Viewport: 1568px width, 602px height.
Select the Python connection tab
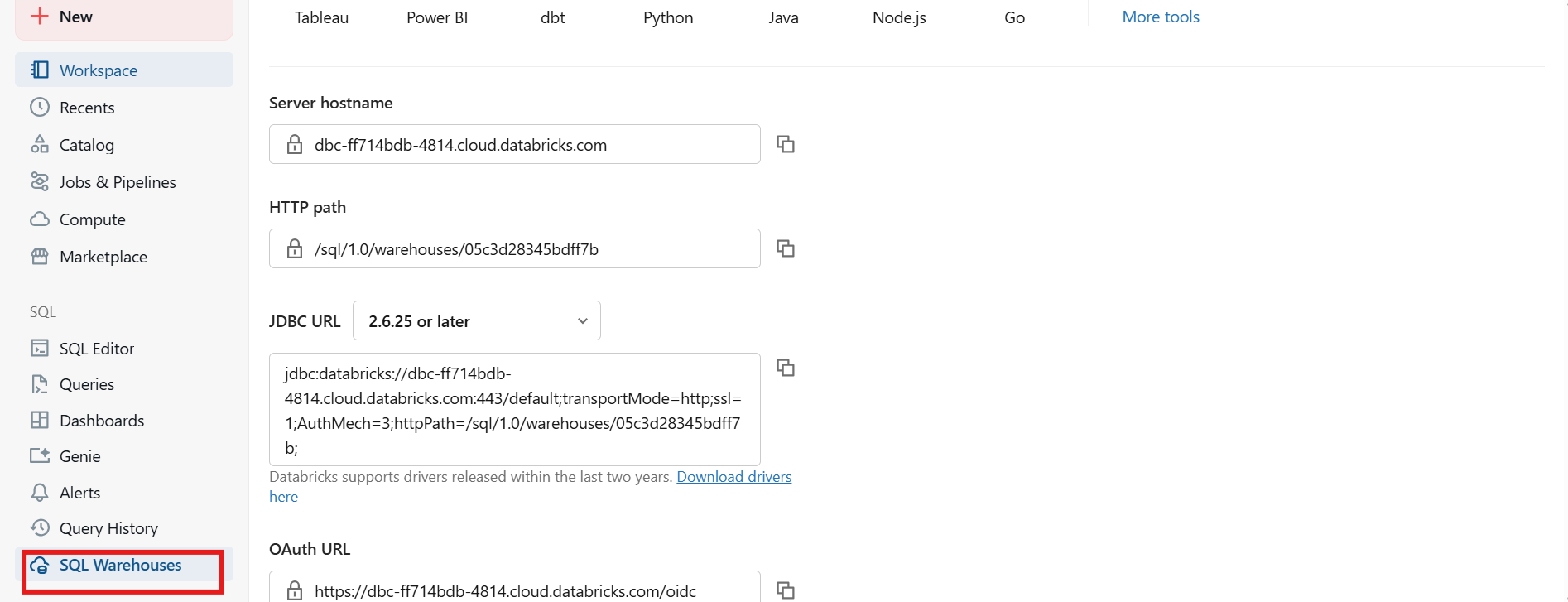[668, 17]
